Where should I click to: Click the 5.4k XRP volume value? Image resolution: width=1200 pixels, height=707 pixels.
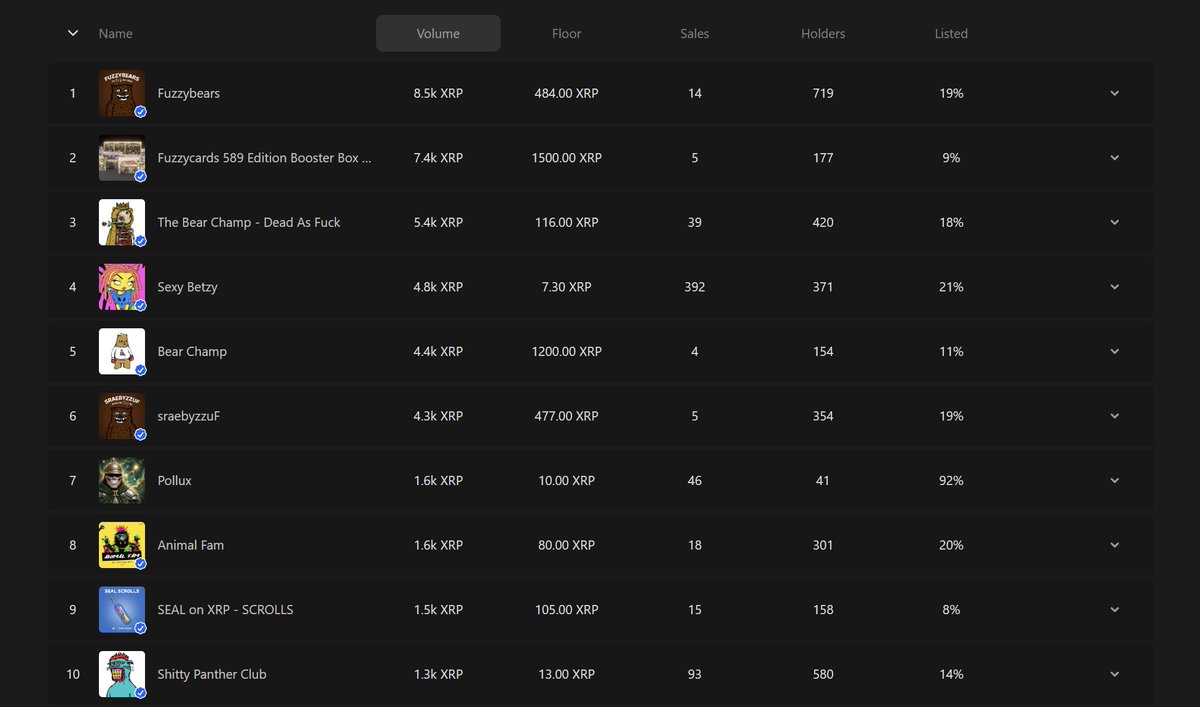point(438,222)
